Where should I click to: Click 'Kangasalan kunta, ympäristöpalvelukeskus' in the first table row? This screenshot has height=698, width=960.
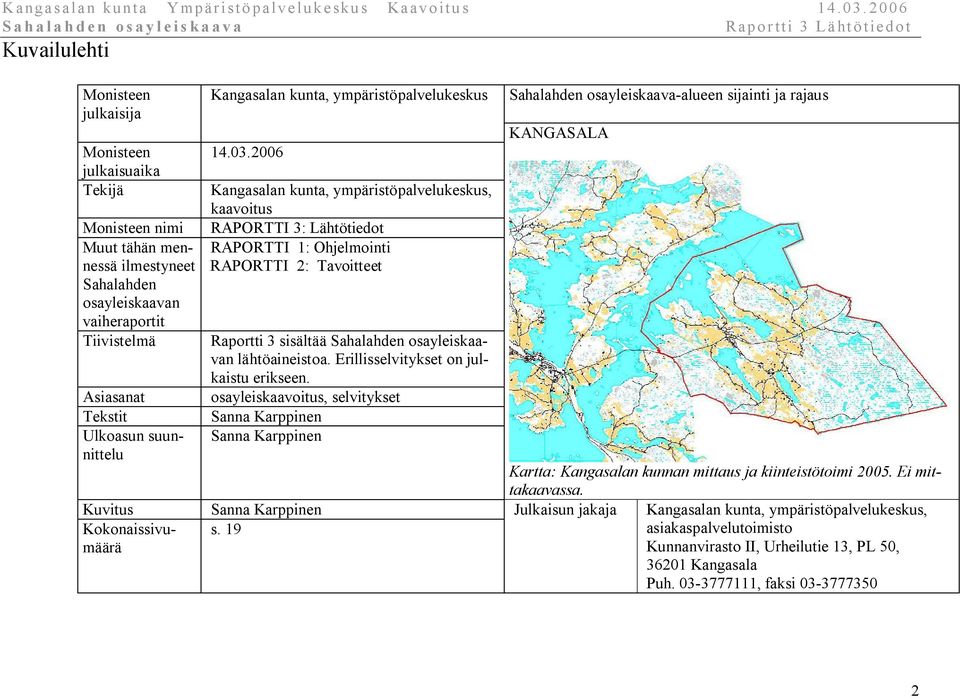click(x=349, y=95)
